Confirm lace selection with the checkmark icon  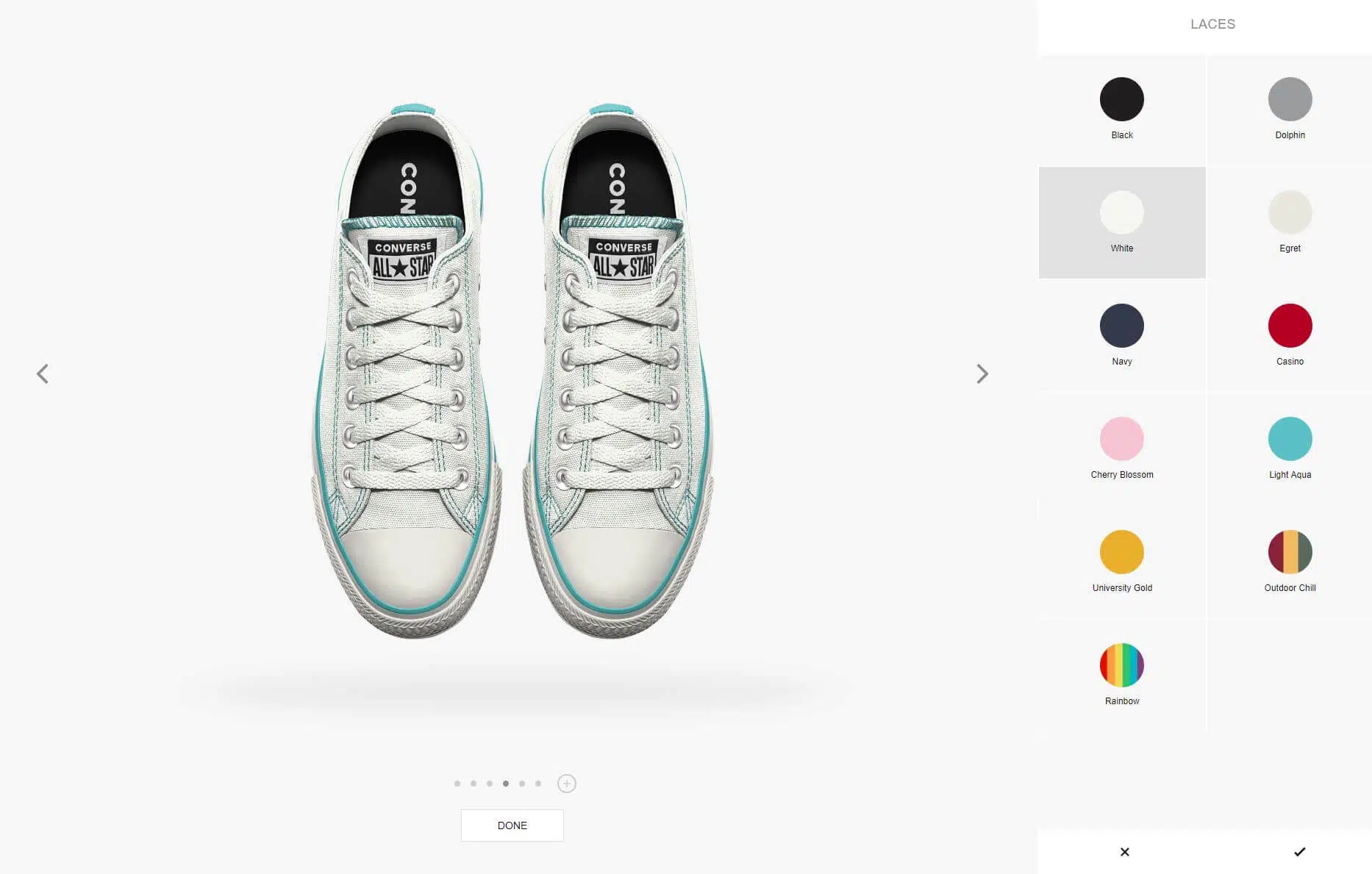pyautogui.click(x=1300, y=852)
